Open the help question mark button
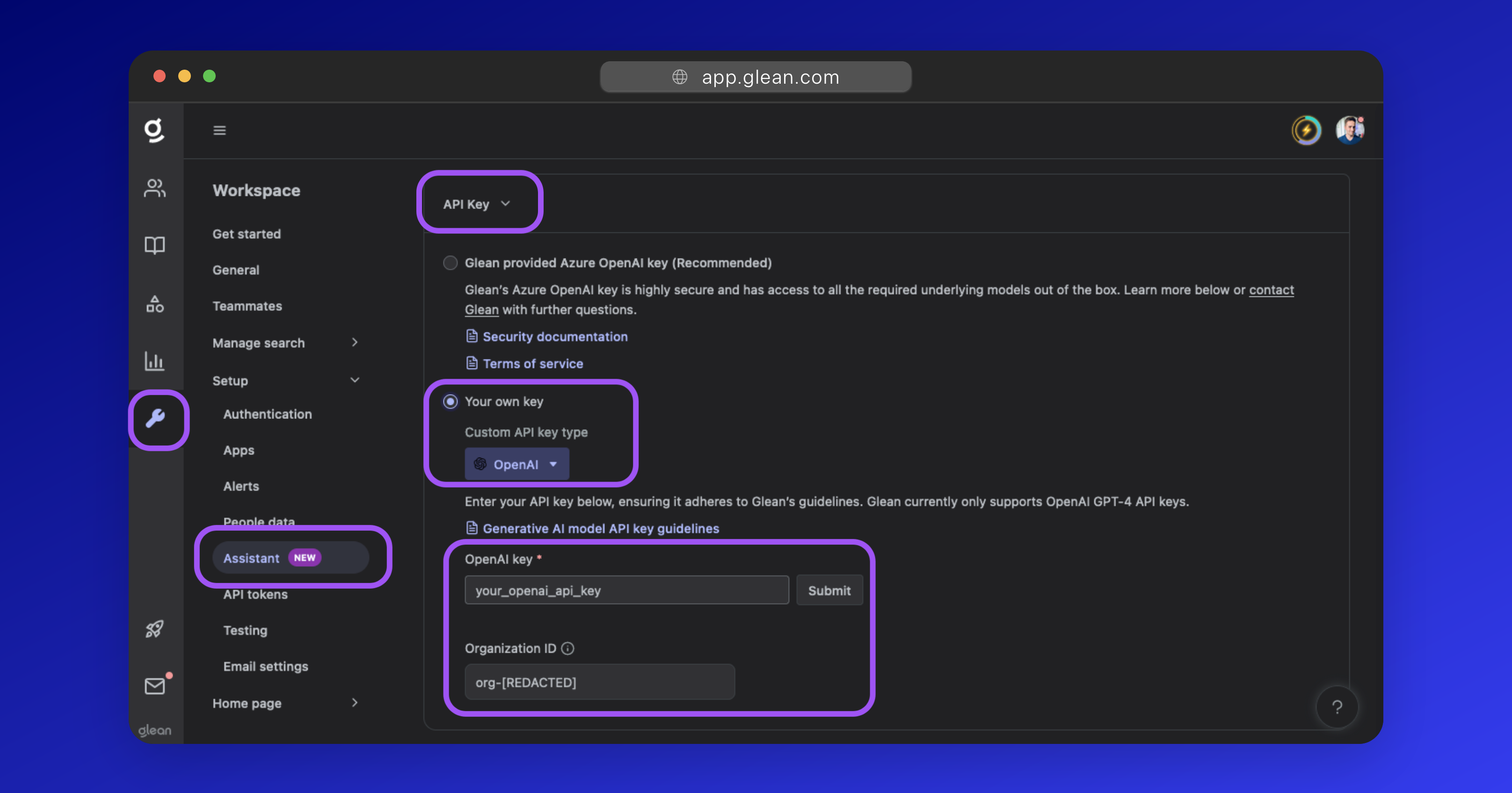The image size is (1512, 793). tap(1337, 707)
